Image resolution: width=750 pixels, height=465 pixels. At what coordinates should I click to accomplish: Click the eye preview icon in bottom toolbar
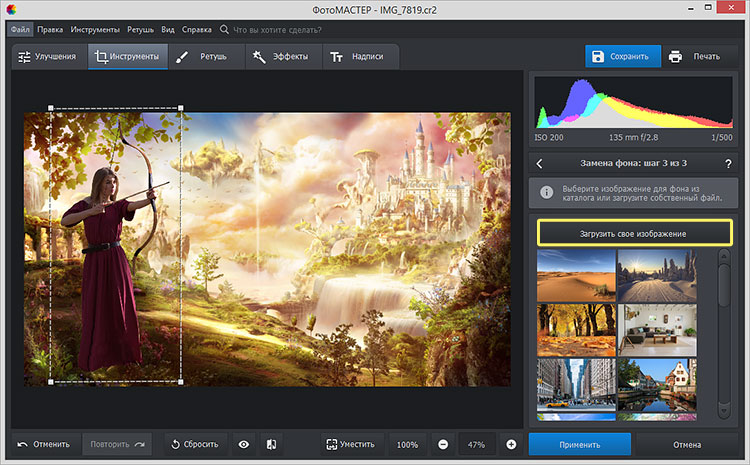click(243, 444)
